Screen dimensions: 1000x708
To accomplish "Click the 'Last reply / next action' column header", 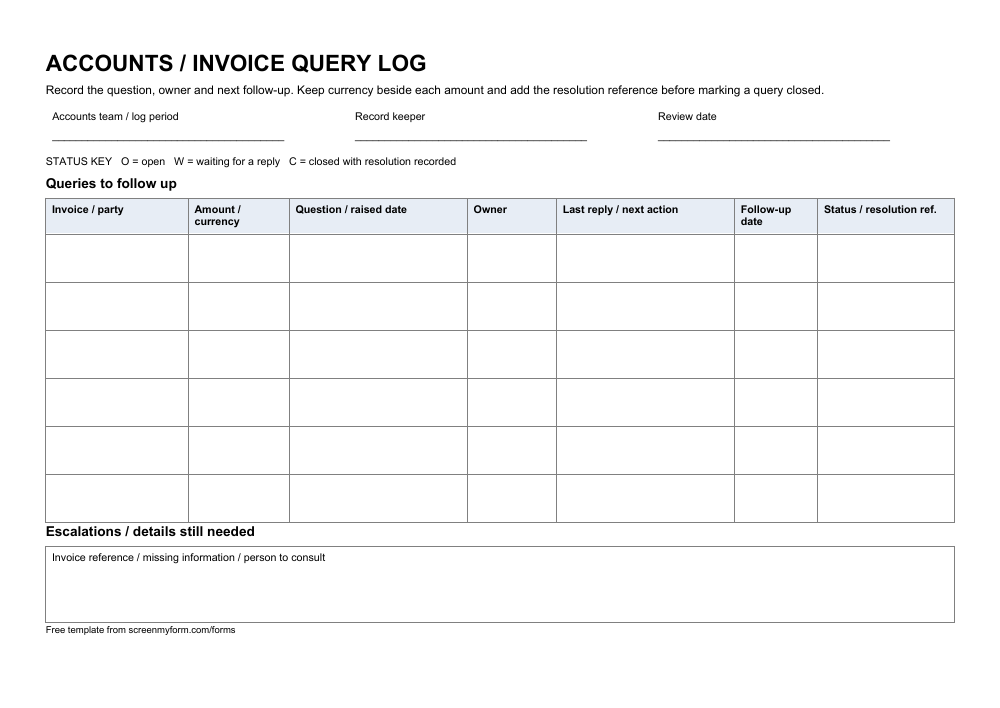I will tap(645, 216).
